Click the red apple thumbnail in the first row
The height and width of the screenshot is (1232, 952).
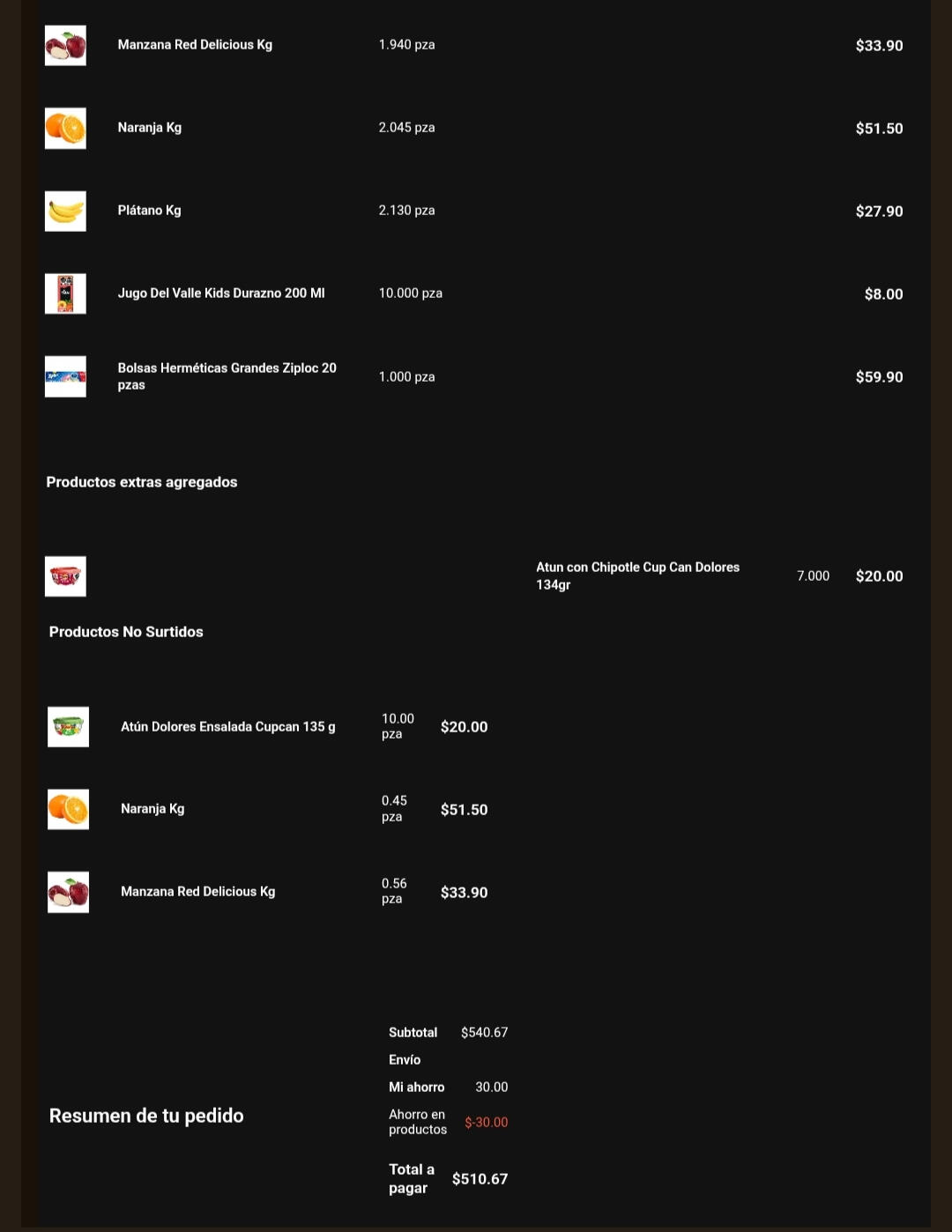(x=65, y=45)
